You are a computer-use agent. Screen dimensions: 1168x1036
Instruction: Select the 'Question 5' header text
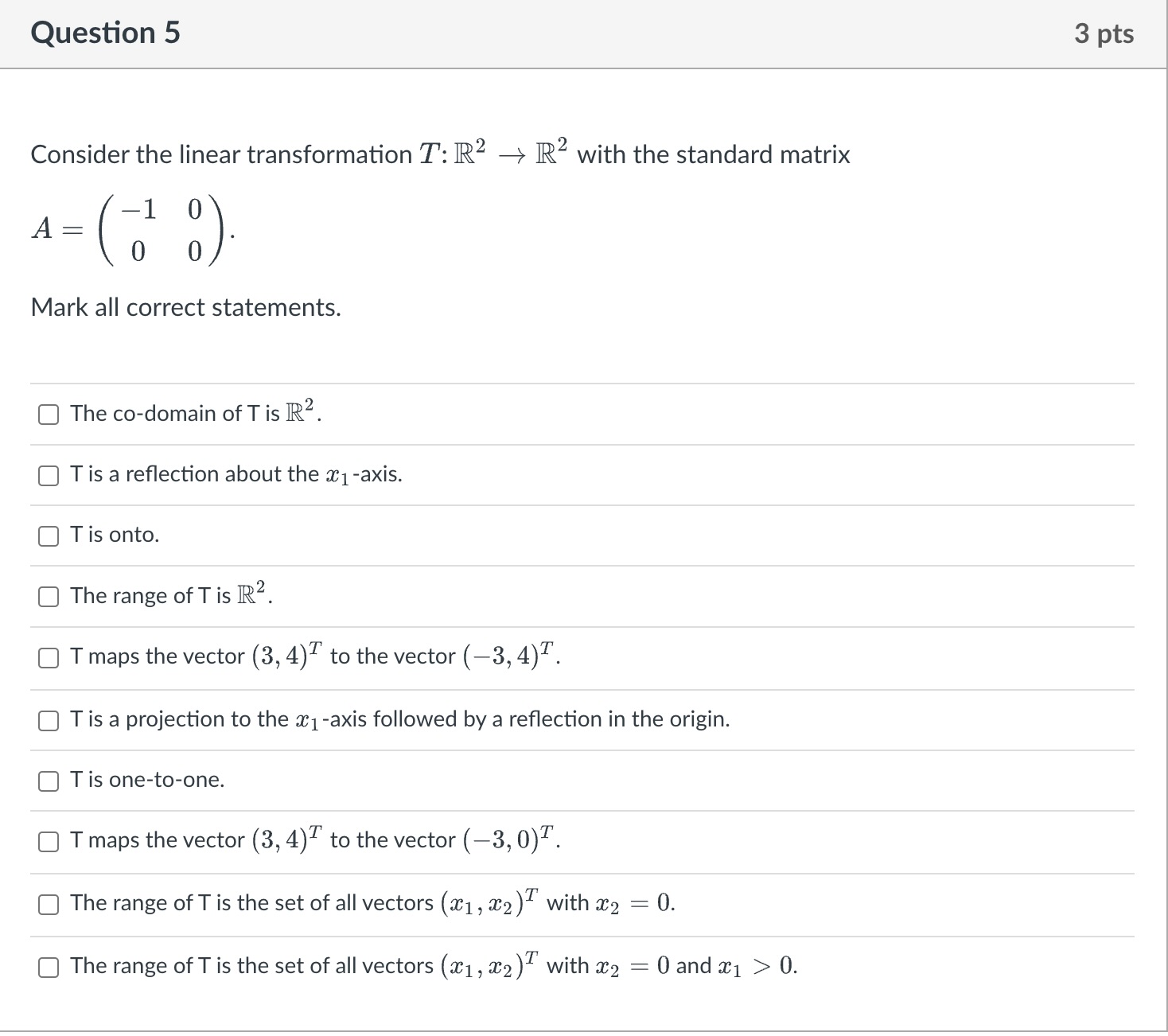[104, 33]
